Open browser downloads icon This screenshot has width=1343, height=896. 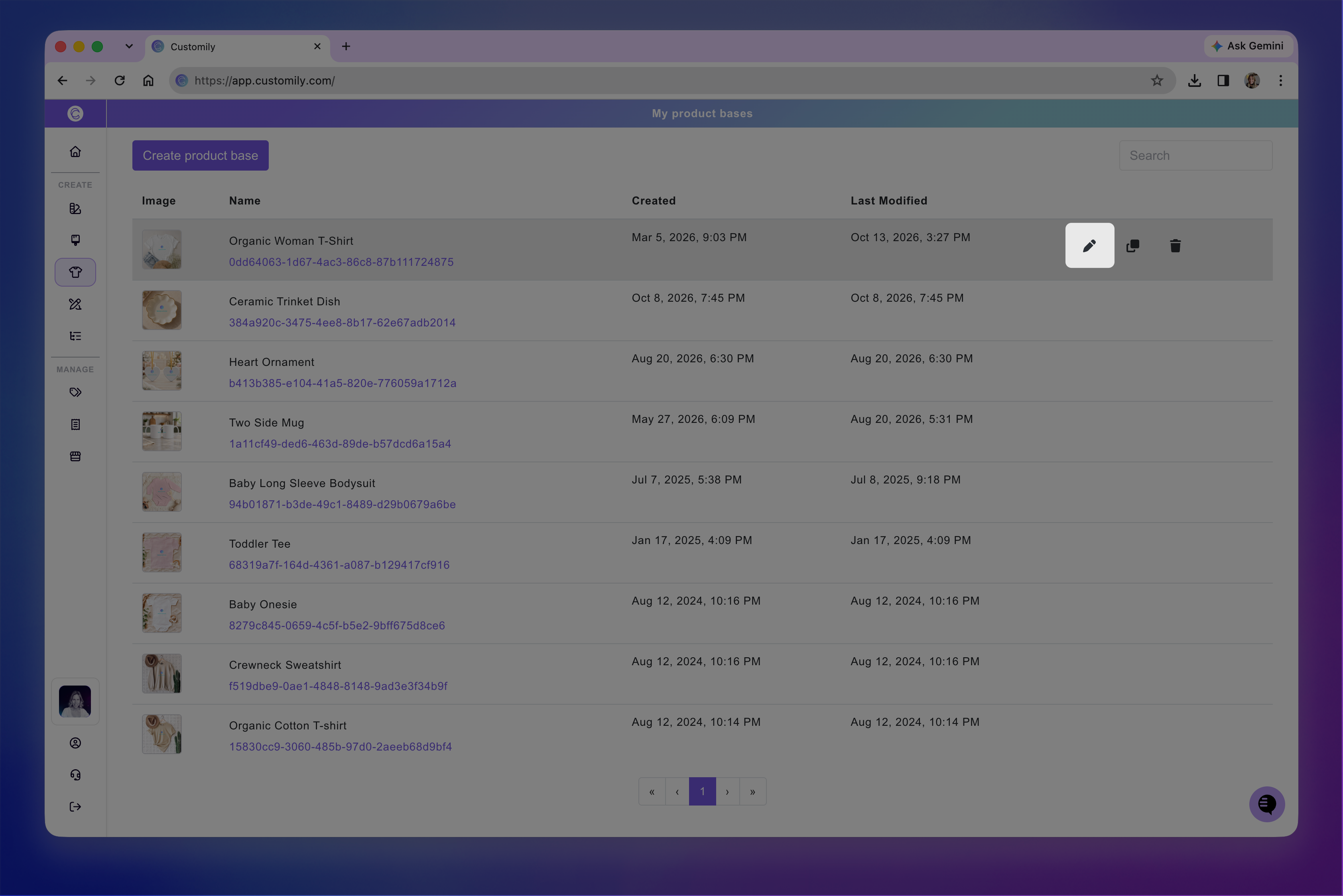point(1194,81)
